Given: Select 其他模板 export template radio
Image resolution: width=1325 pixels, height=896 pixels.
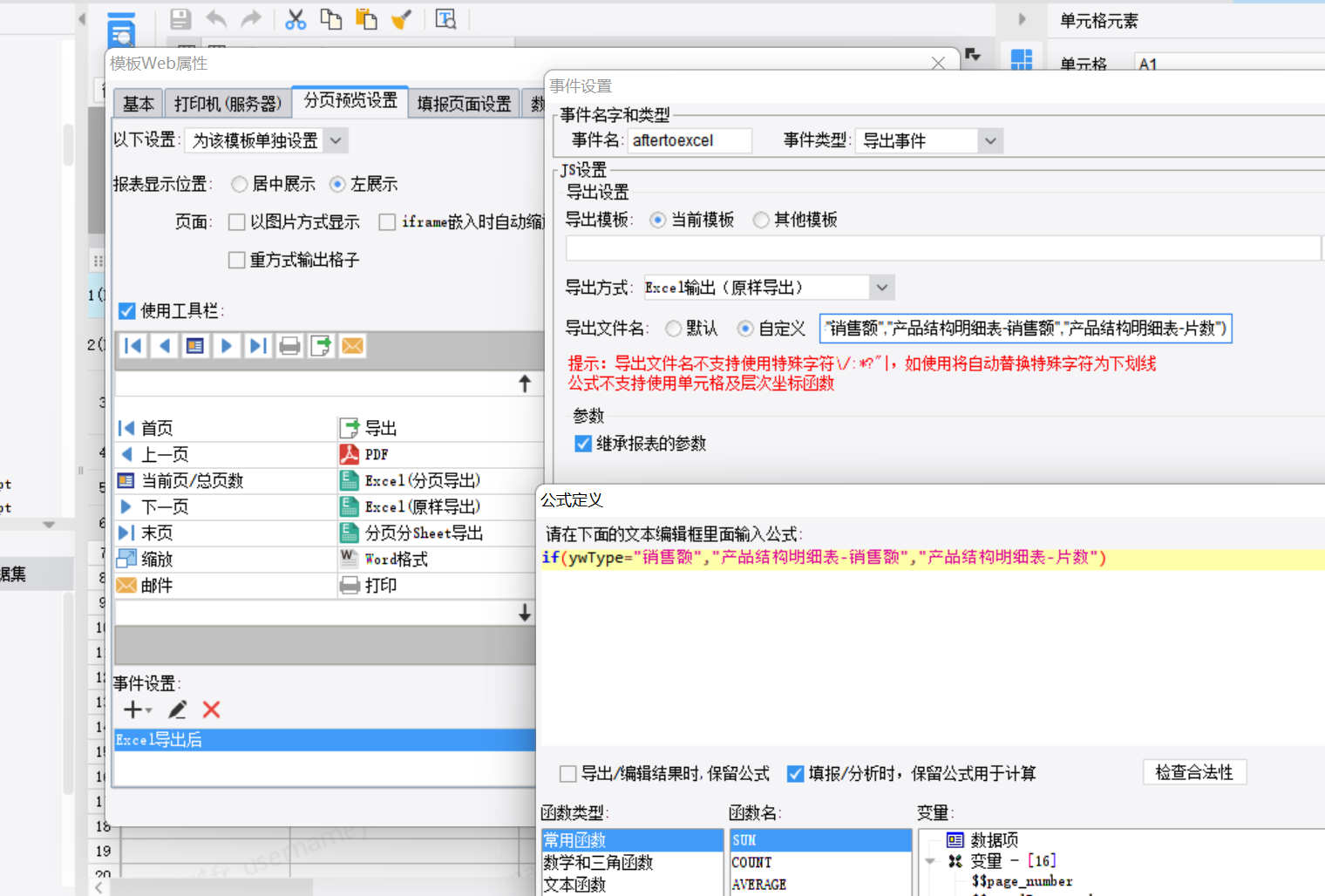Looking at the screenshot, I should point(761,220).
